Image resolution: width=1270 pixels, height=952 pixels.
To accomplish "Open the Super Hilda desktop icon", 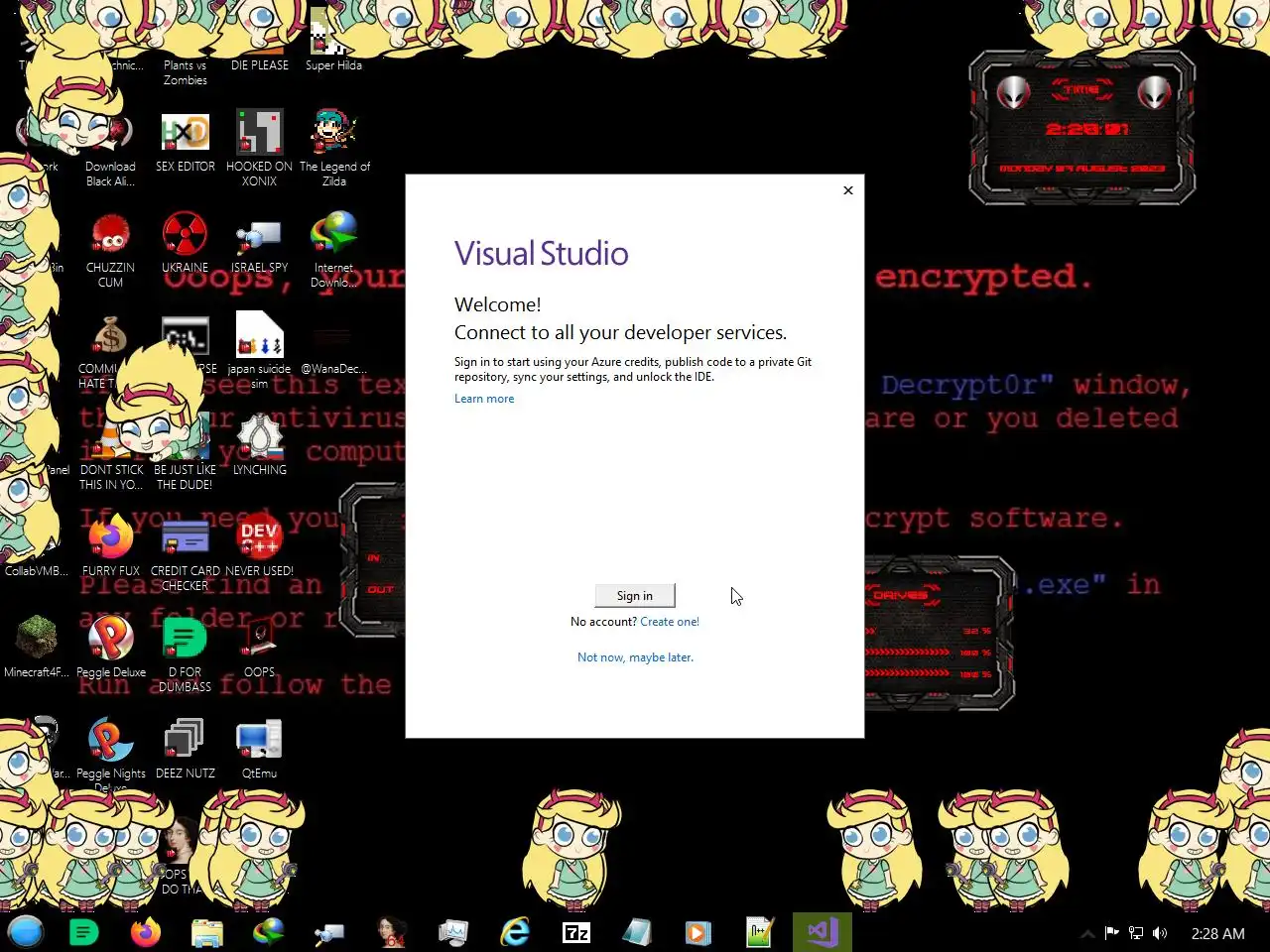I will click(x=333, y=40).
